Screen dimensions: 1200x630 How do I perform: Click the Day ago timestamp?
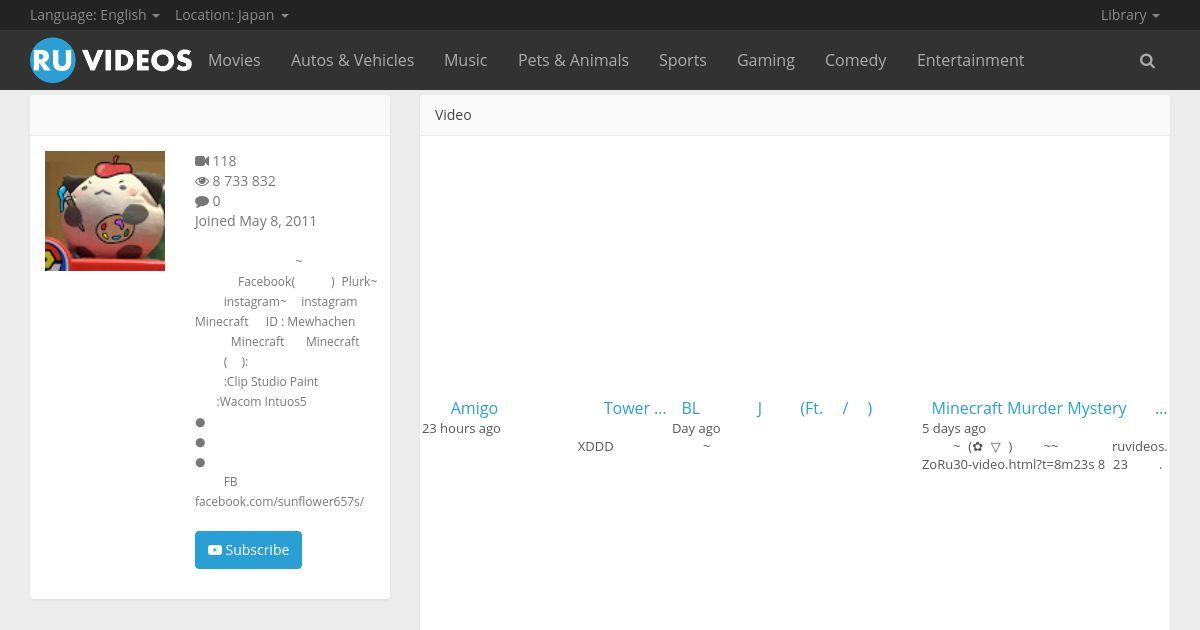click(696, 428)
